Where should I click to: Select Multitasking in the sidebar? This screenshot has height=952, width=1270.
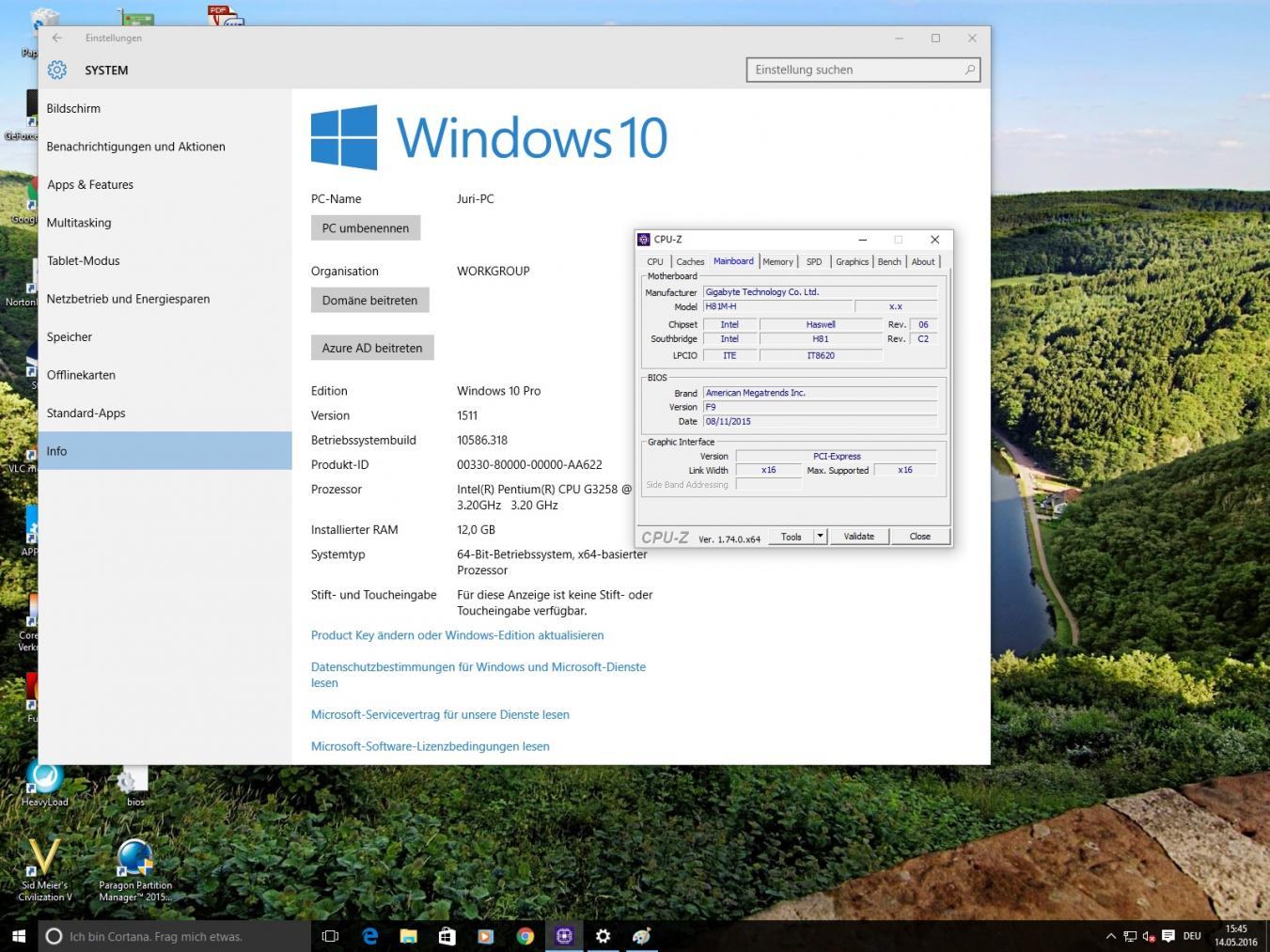click(165, 223)
